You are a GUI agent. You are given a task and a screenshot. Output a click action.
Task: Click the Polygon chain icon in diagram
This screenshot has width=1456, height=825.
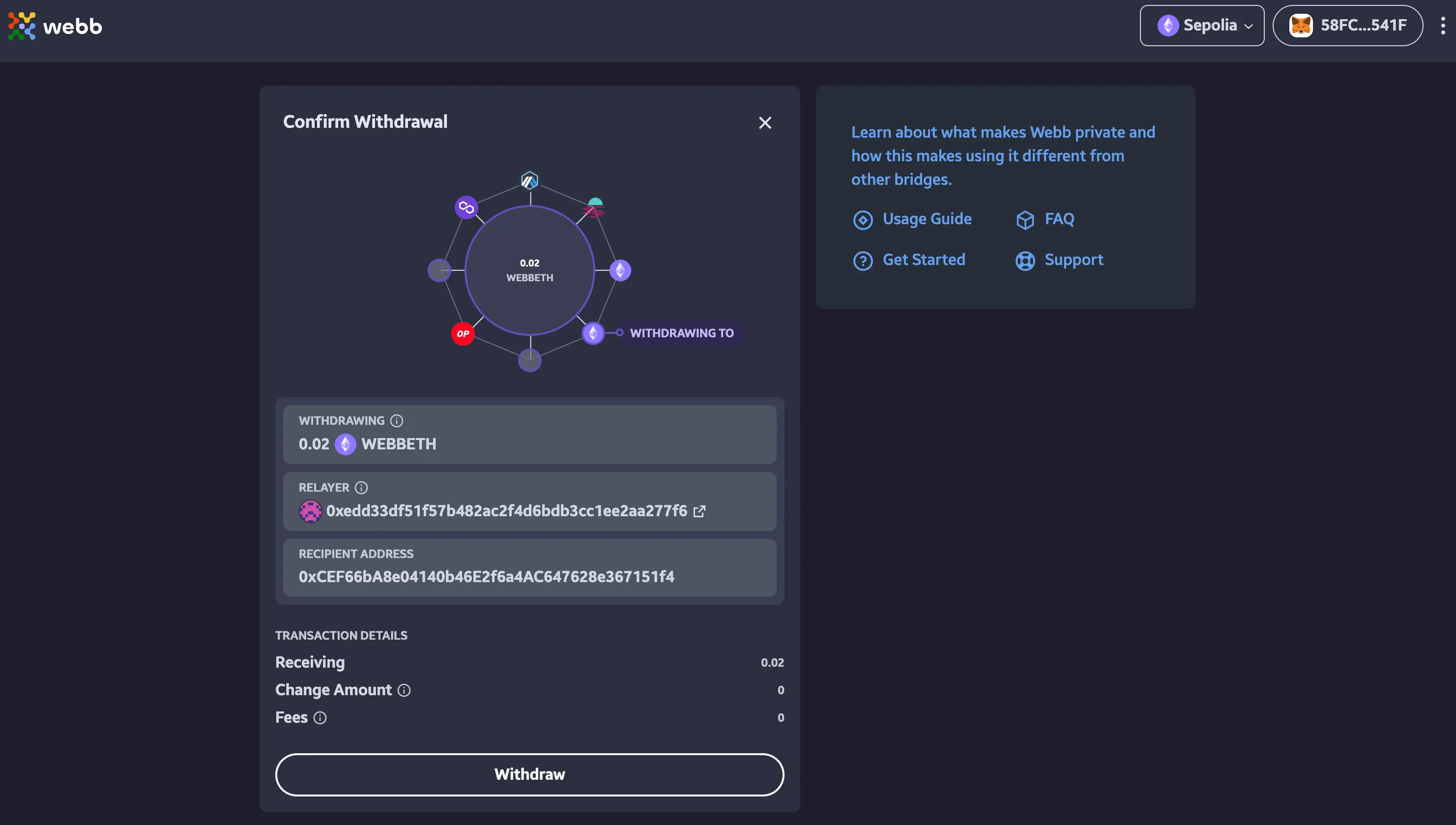(x=466, y=207)
